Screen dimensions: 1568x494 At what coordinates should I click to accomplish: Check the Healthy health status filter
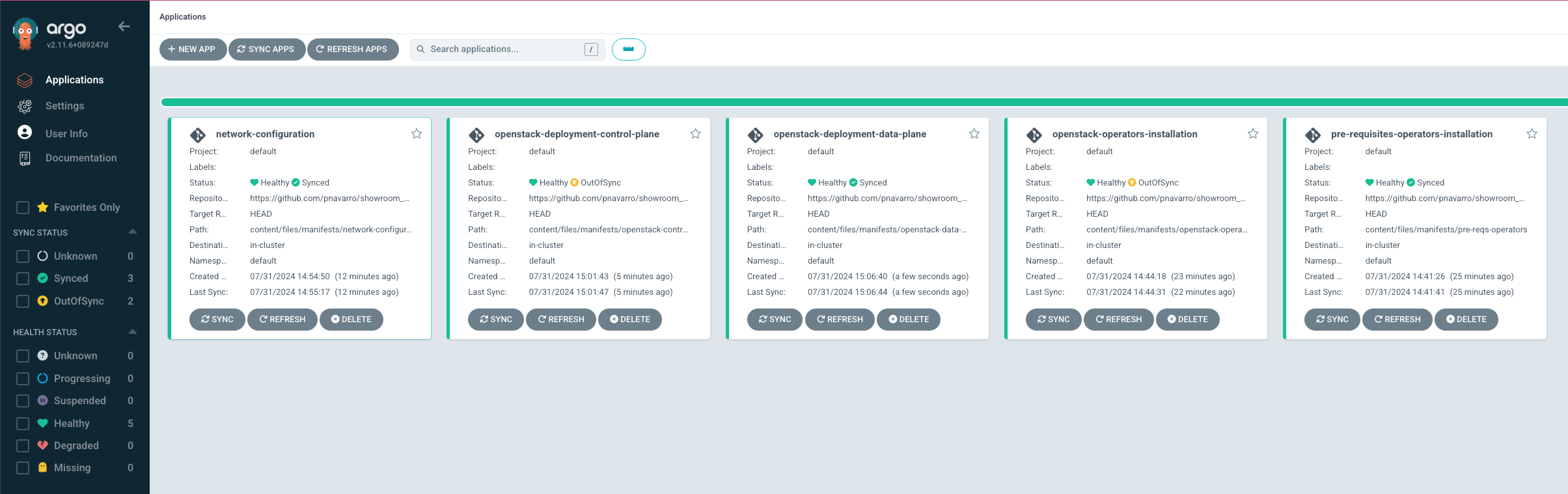pos(23,424)
